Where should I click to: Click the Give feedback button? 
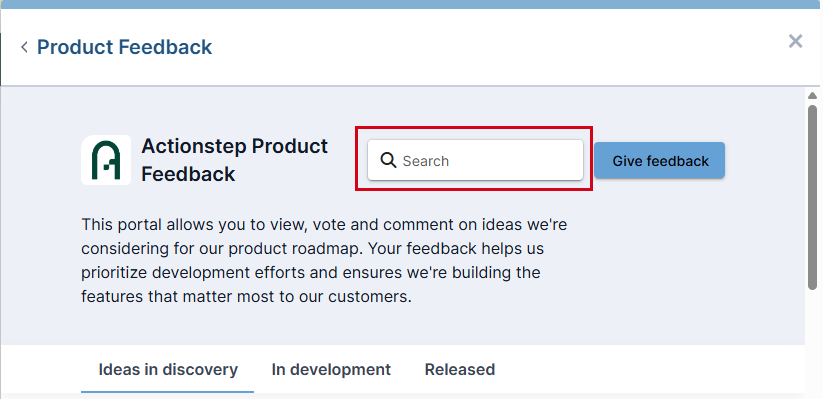(660, 161)
